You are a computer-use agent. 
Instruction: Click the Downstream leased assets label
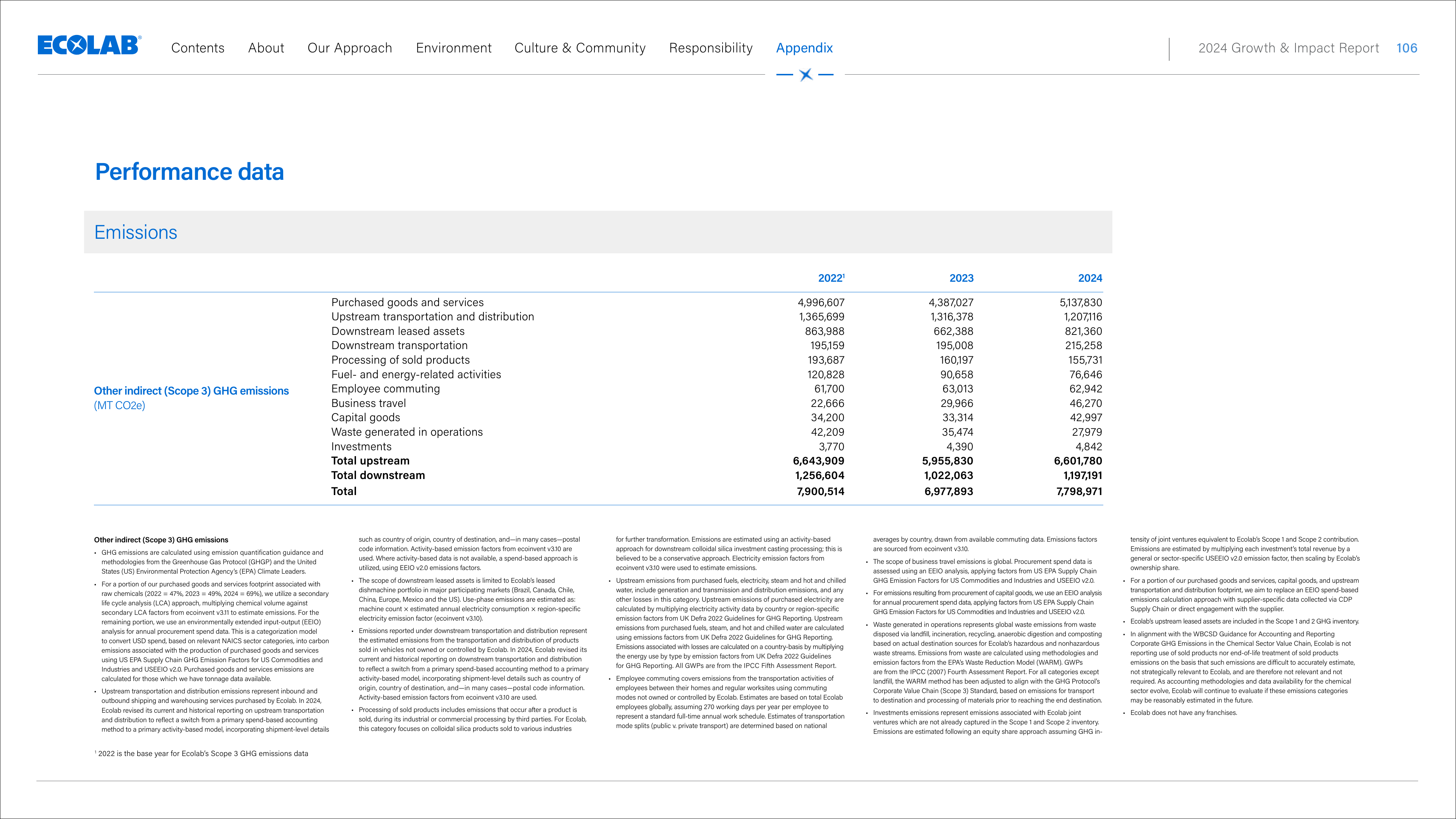click(x=398, y=331)
